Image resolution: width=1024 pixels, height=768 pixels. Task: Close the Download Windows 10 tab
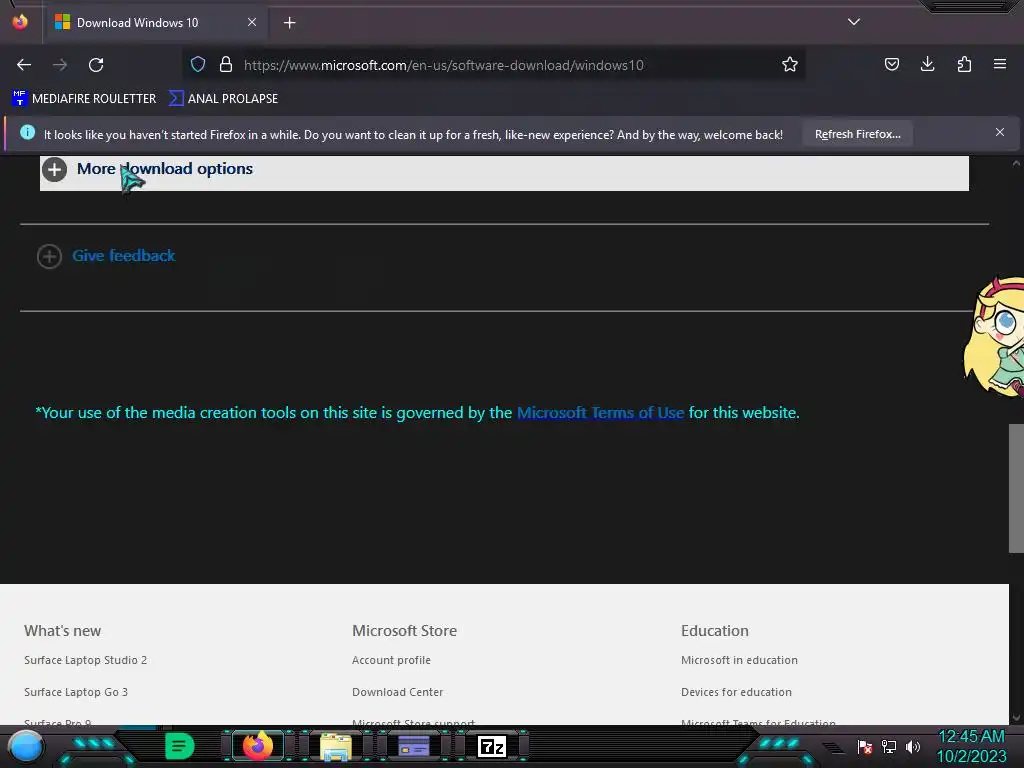point(252,22)
